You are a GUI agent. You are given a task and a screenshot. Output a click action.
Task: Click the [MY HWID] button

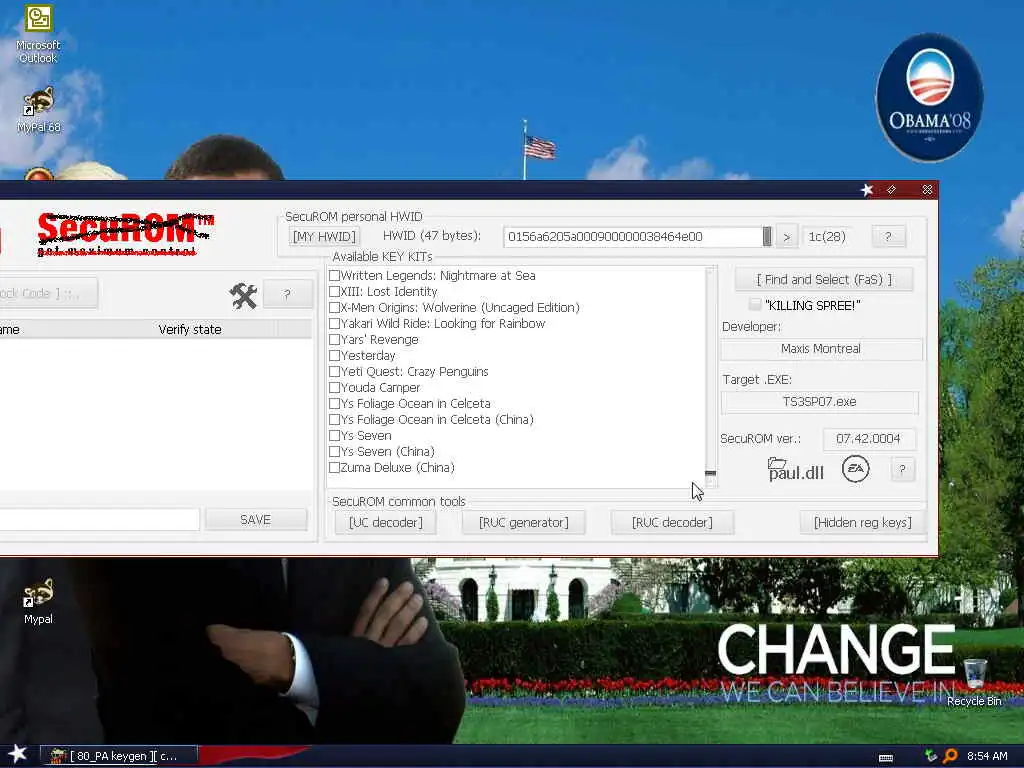[x=324, y=236]
